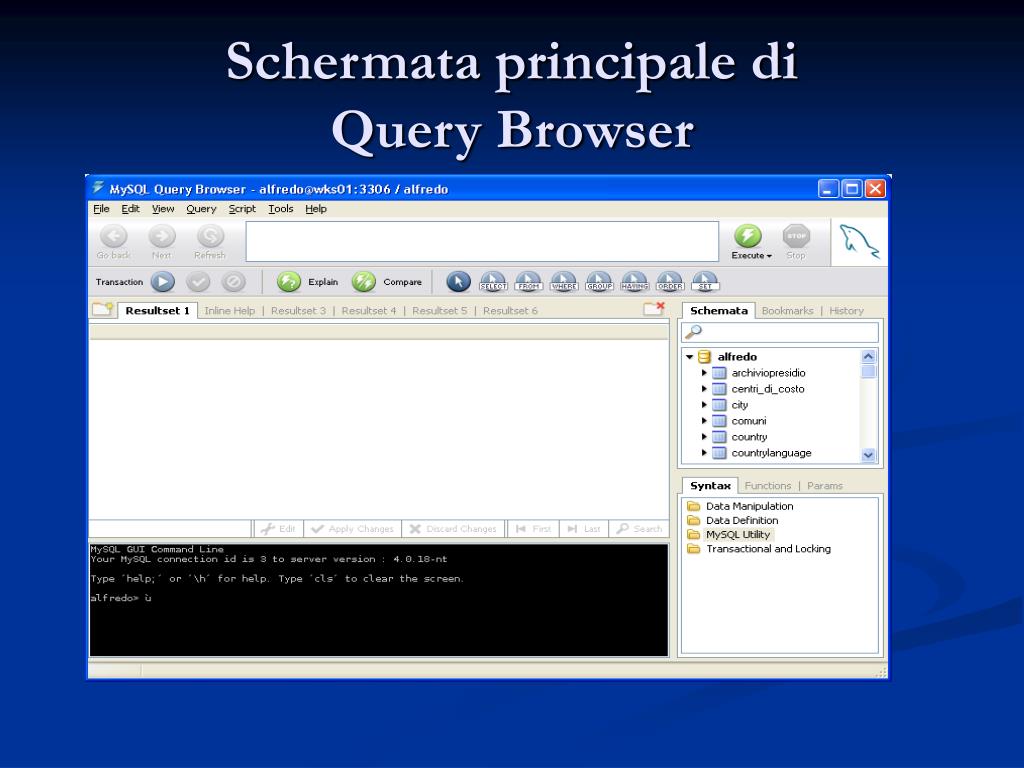Expand the comuni table node
This screenshot has height=768, width=1024.
click(x=704, y=421)
